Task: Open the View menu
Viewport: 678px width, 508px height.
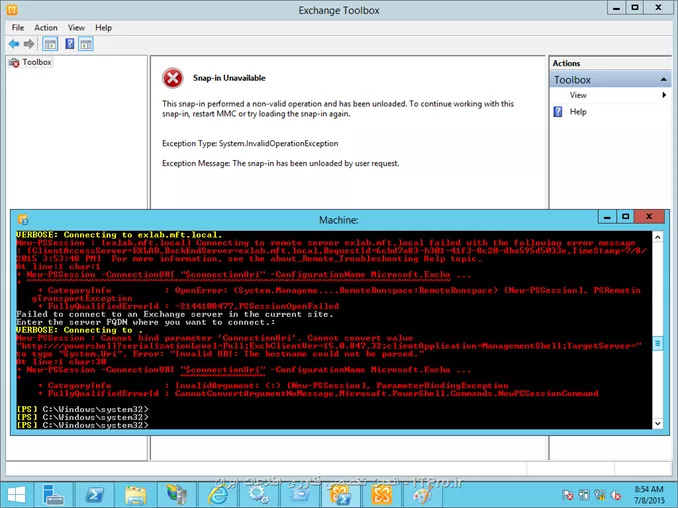Action: (x=76, y=28)
